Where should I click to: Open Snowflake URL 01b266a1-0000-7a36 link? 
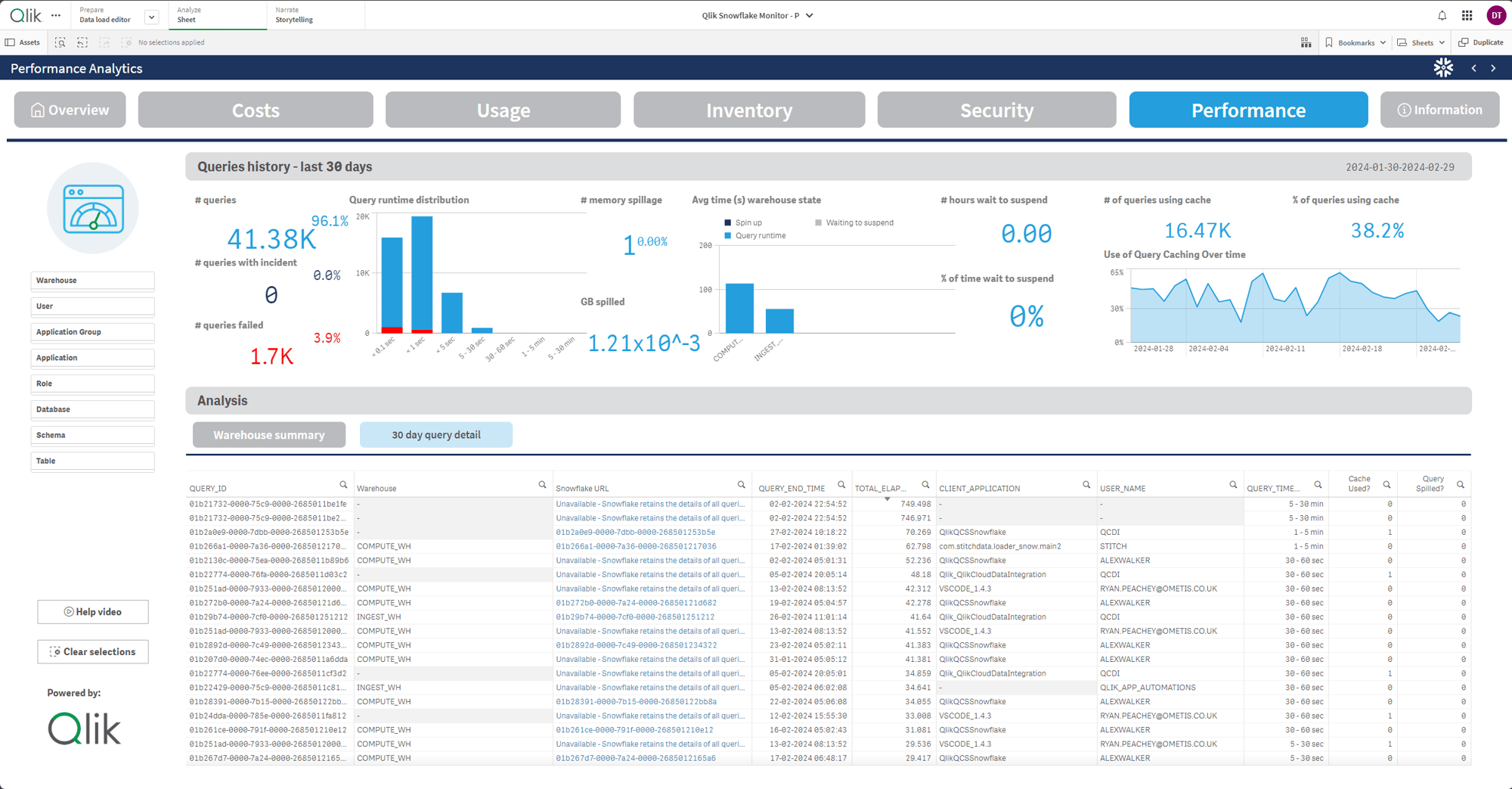pyautogui.click(x=636, y=546)
